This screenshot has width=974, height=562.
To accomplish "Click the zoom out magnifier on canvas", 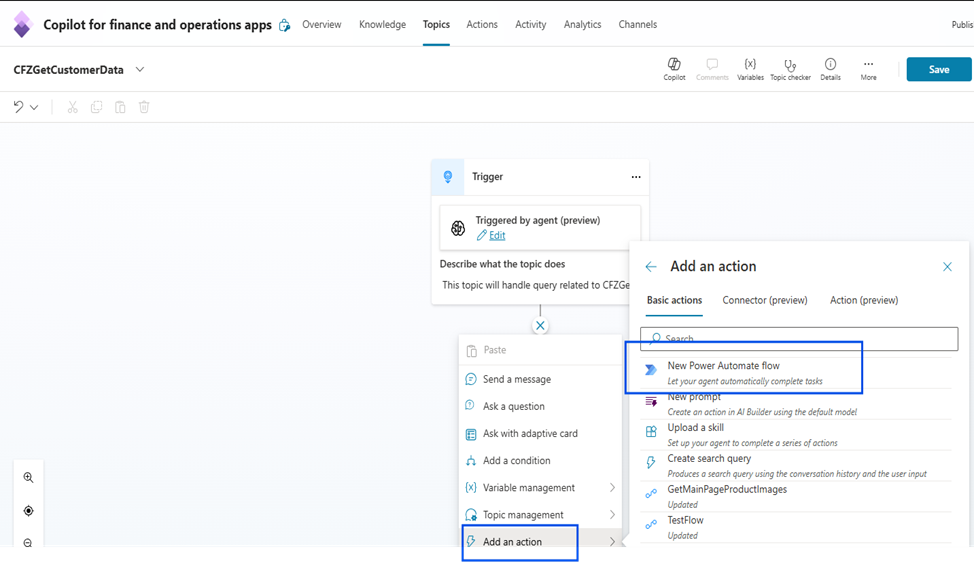I will click(x=29, y=543).
